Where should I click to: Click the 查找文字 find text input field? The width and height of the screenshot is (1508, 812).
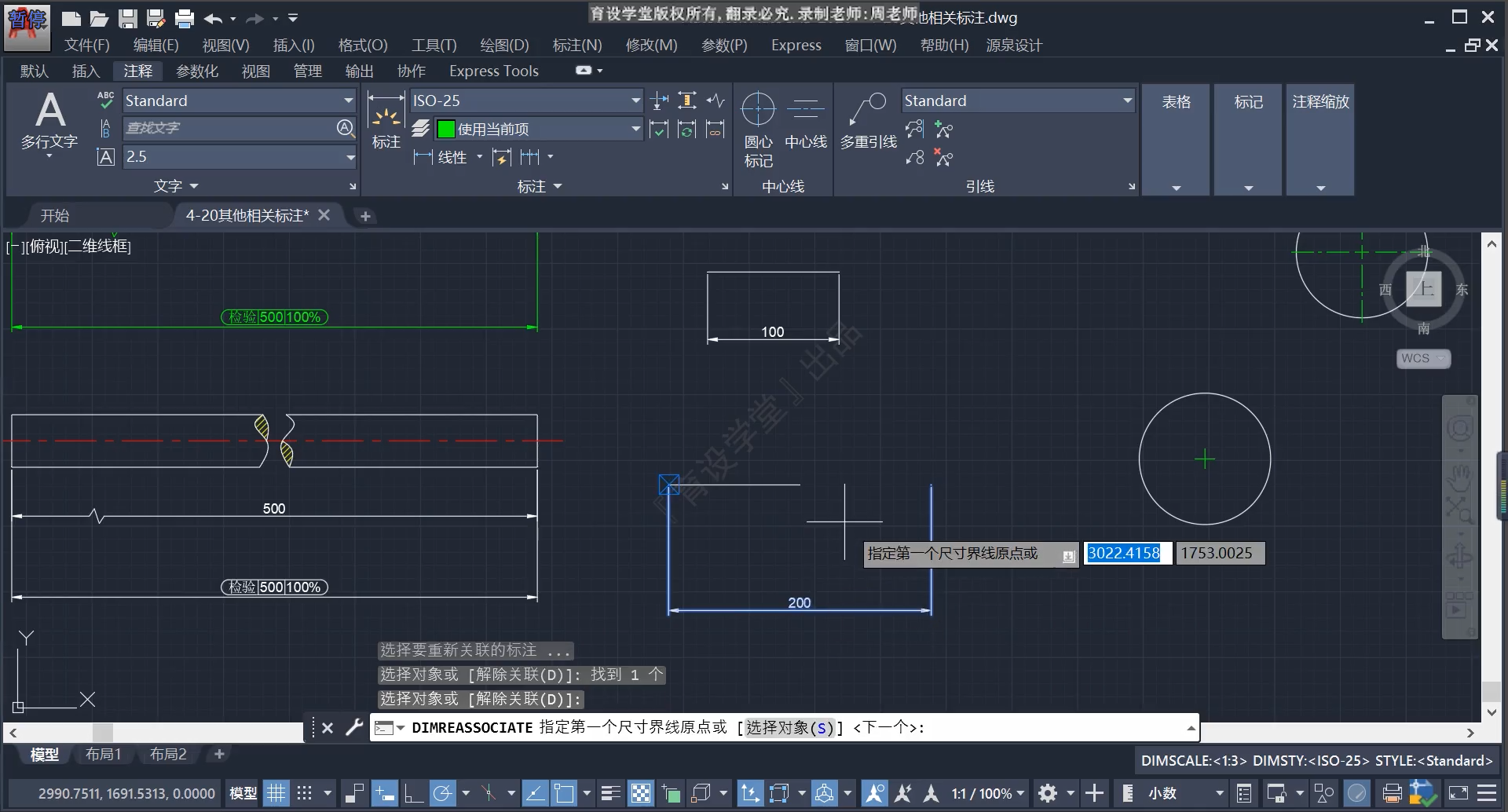(229, 128)
